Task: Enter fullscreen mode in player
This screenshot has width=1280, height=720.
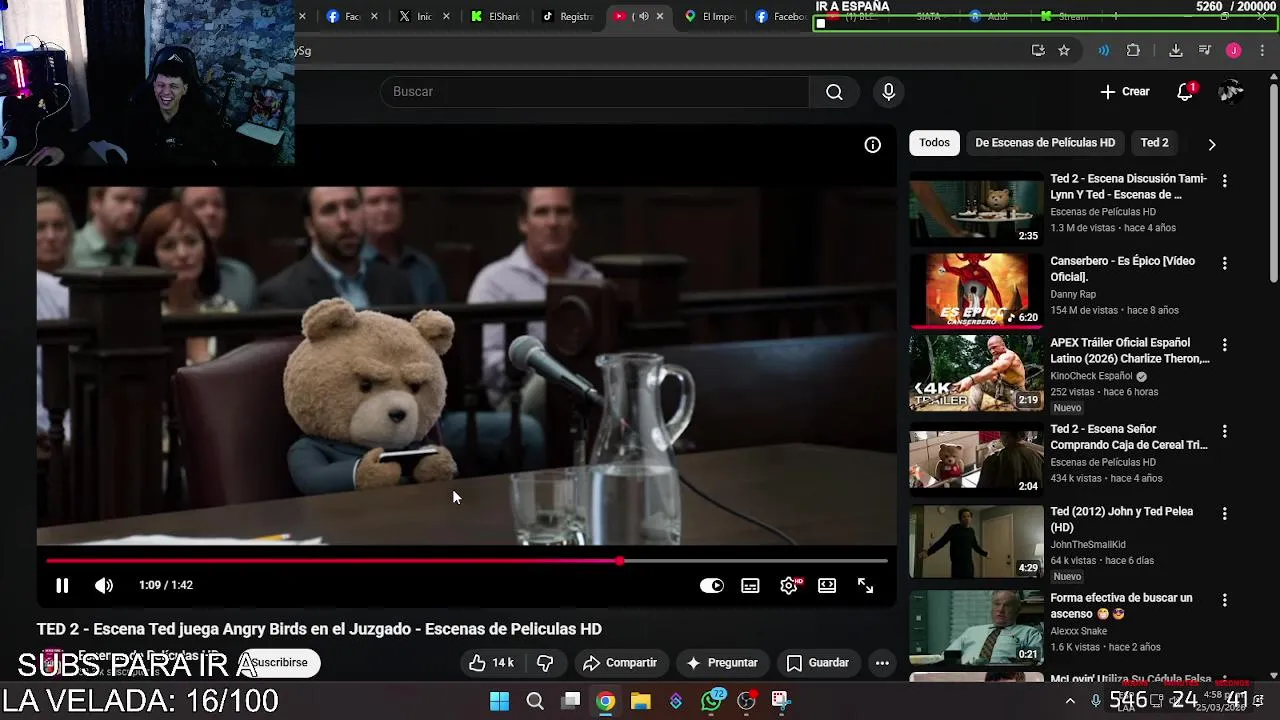Action: 866,586
